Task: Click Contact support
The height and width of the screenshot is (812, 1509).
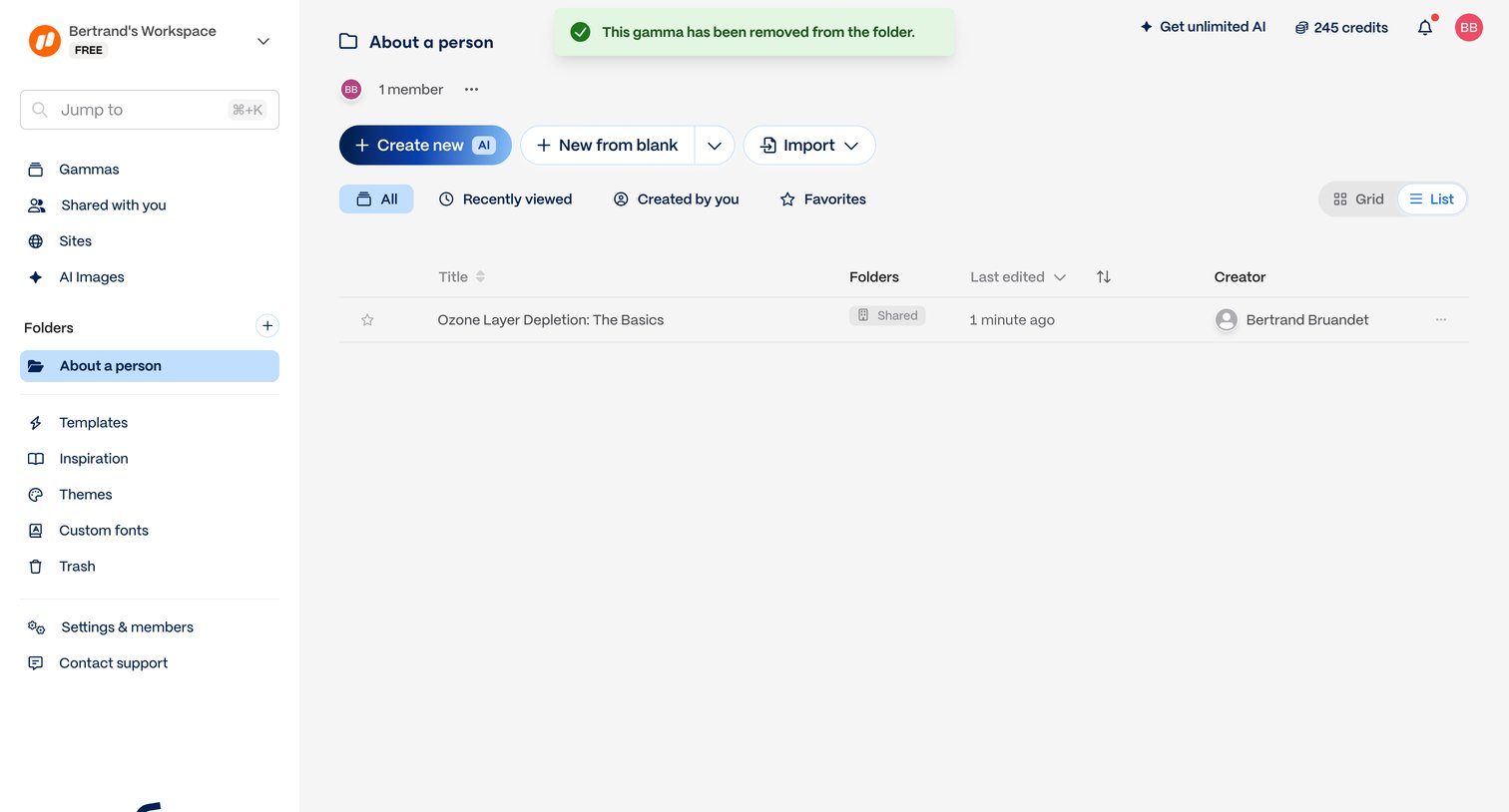Action: tap(113, 663)
